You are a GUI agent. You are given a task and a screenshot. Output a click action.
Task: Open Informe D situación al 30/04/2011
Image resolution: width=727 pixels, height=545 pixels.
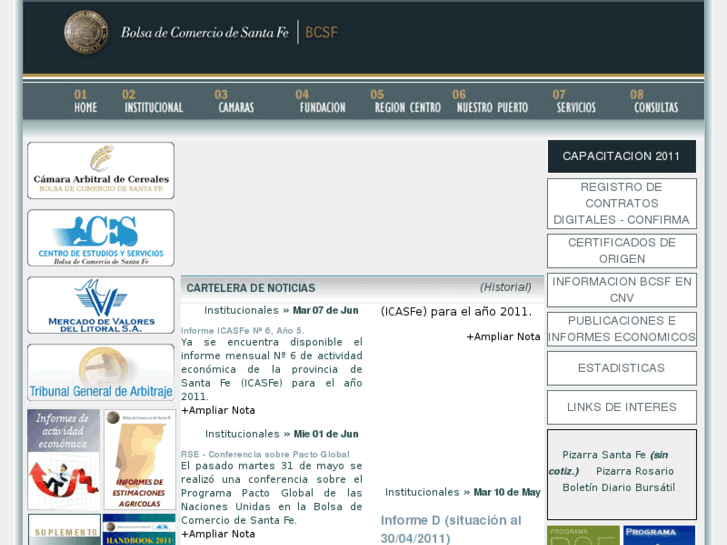click(x=451, y=529)
